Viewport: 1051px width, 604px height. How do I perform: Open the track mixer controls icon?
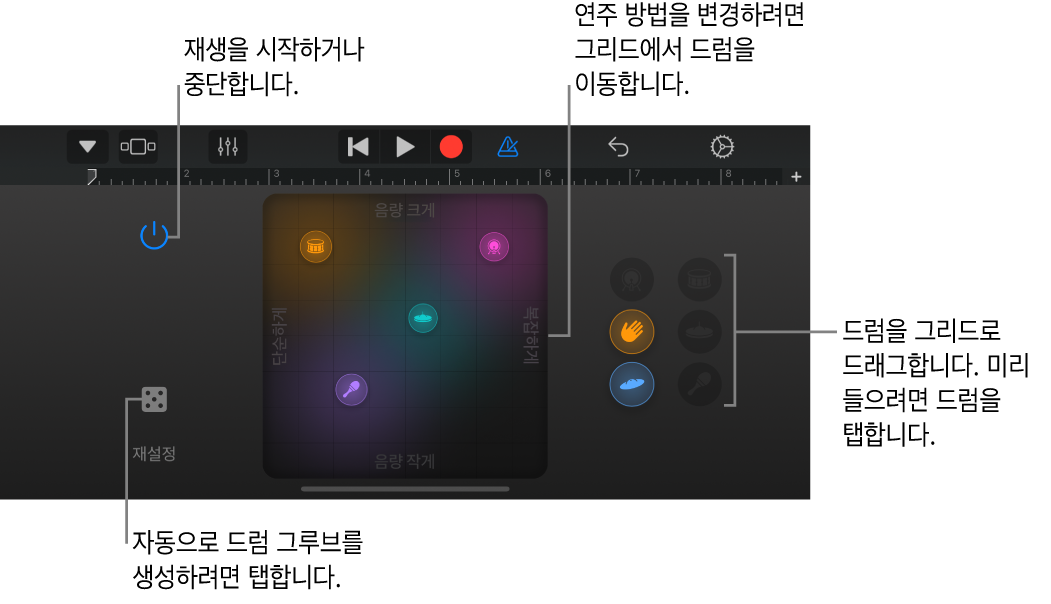pos(227,146)
